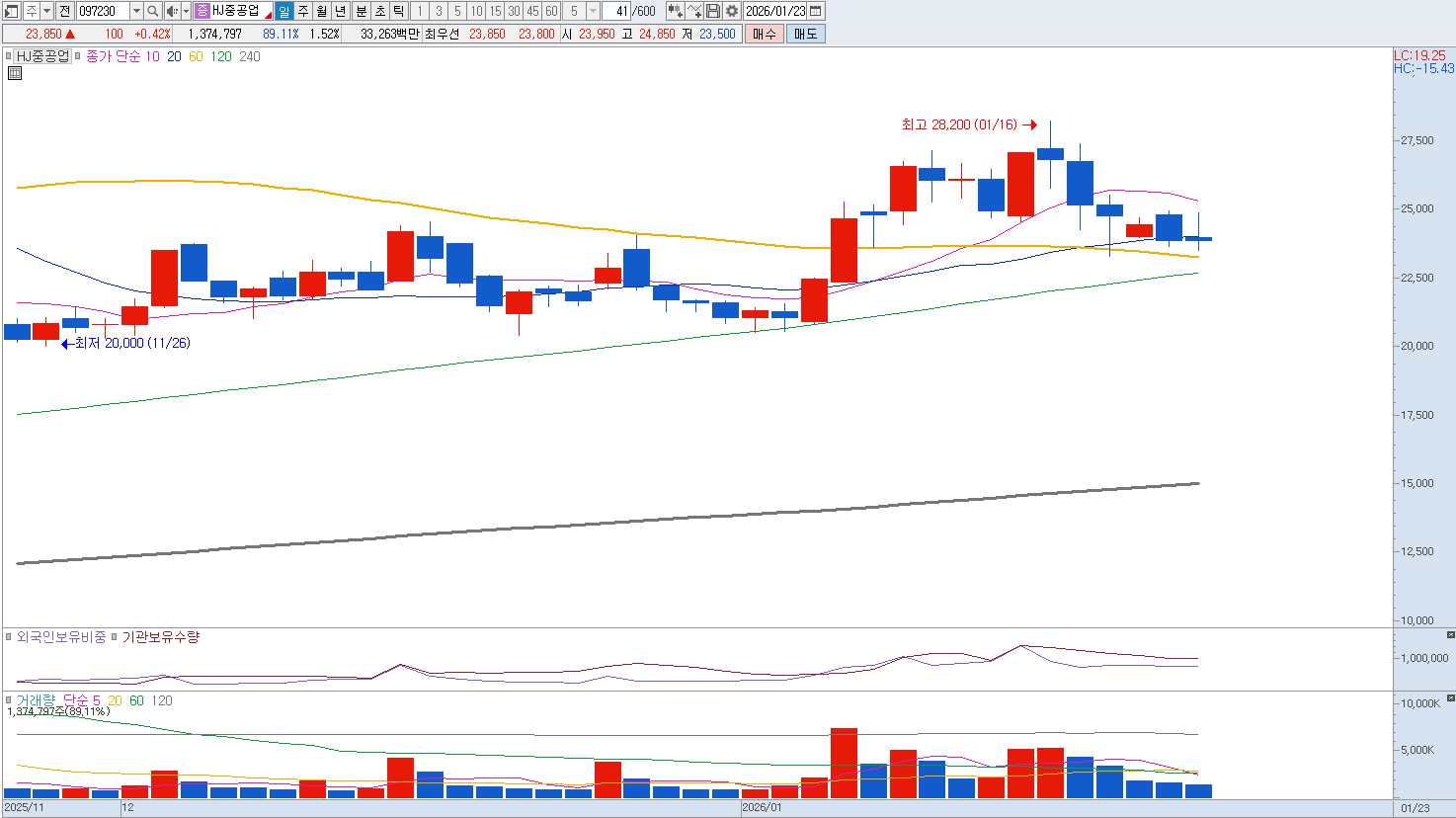Image resolution: width=1456 pixels, height=818 pixels.
Task: Click the 매수 buy button
Action: [x=764, y=34]
